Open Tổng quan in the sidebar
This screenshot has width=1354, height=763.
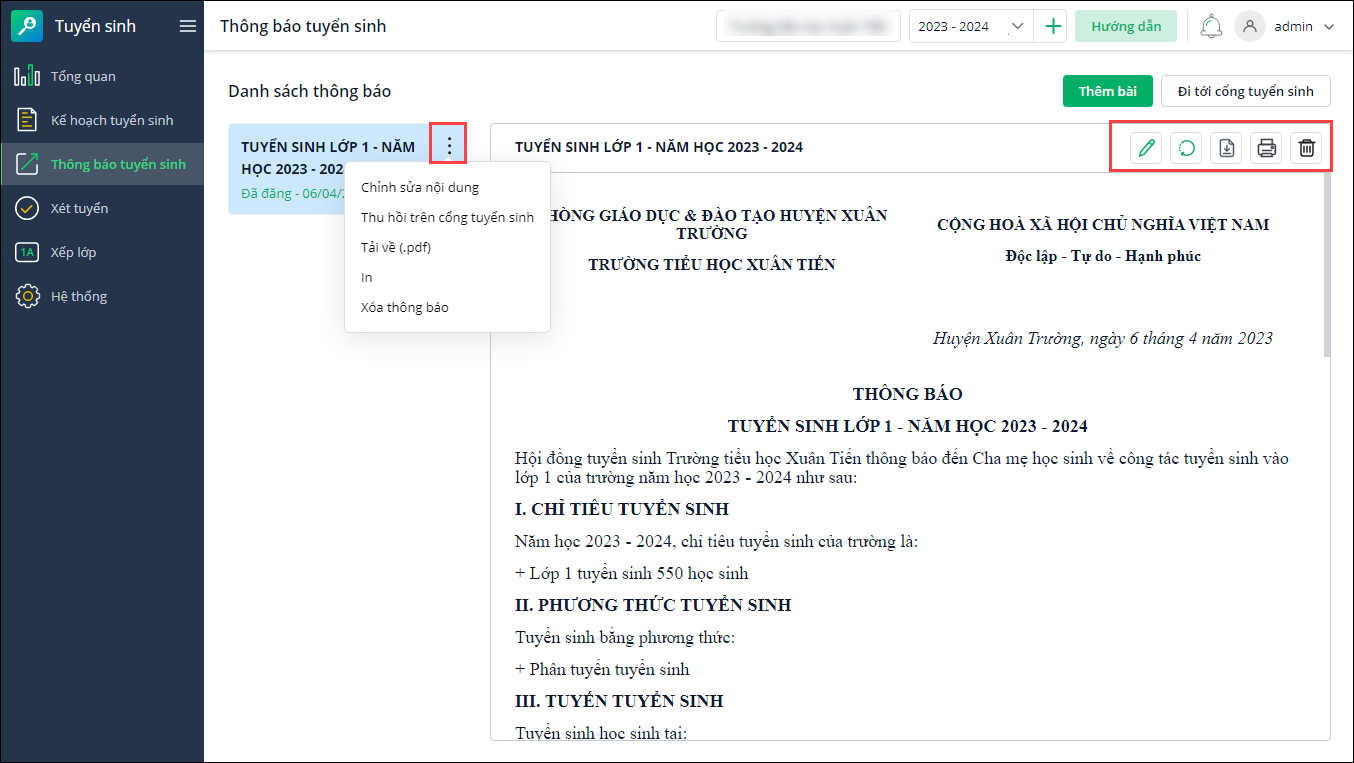(x=102, y=76)
